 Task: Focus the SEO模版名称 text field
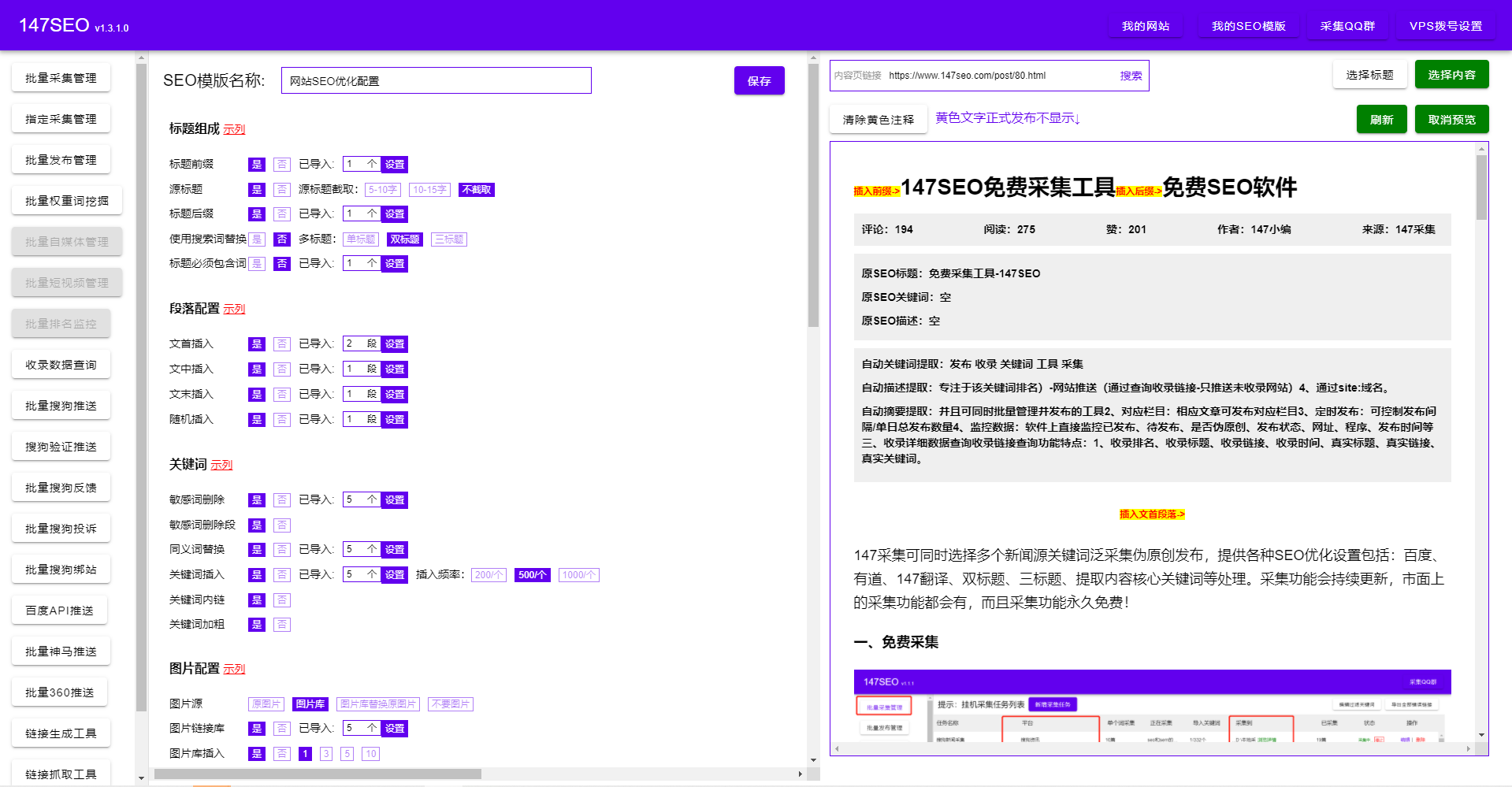tap(436, 80)
